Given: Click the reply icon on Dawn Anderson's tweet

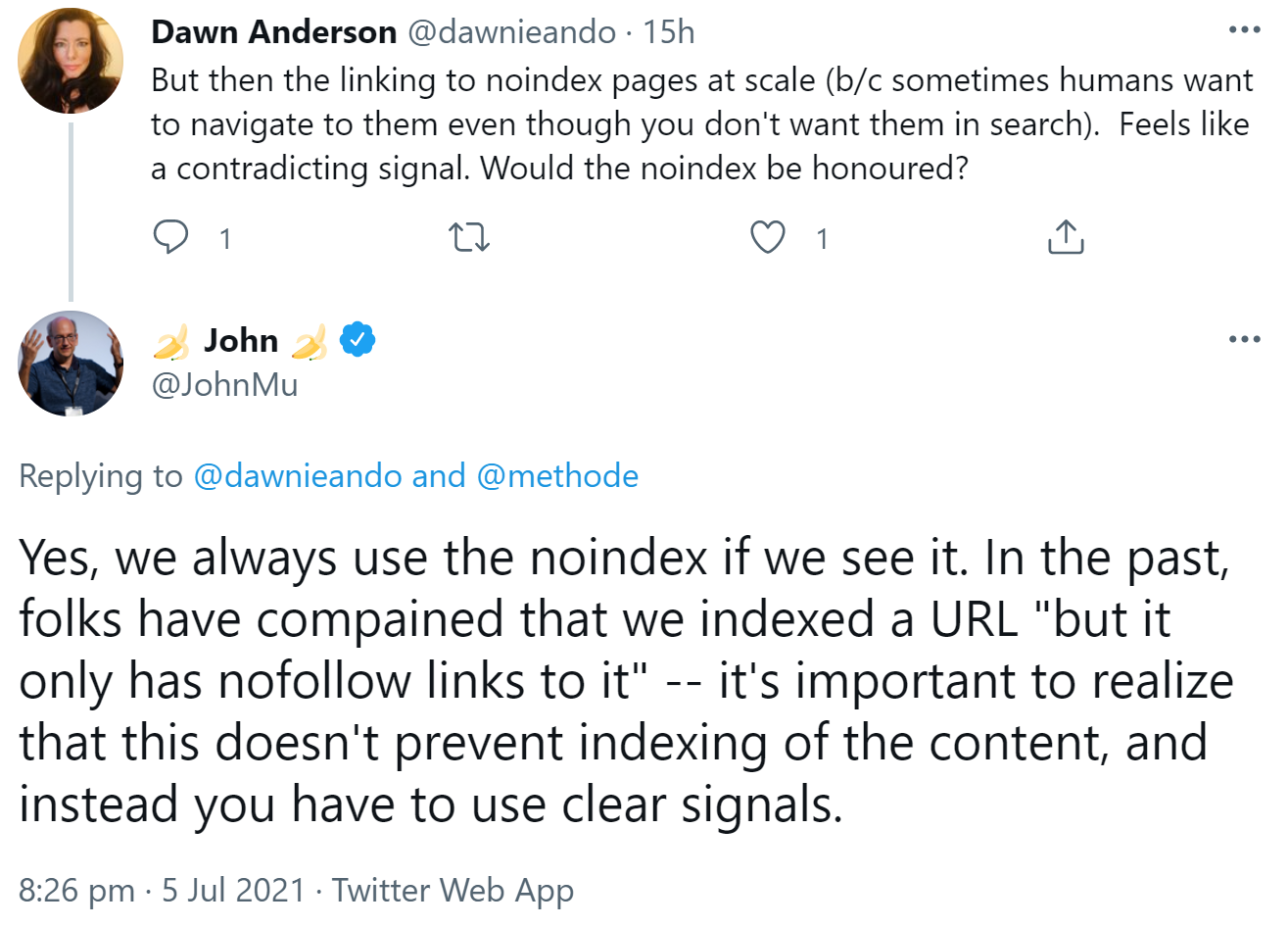Looking at the screenshot, I should pyautogui.click(x=170, y=237).
